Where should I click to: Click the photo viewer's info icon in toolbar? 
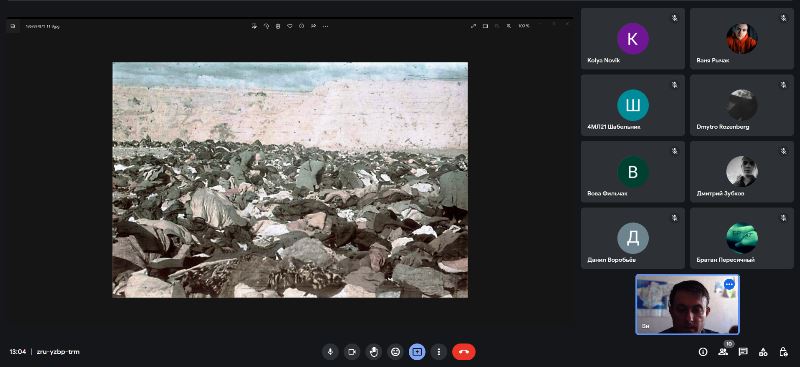[x=302, y=26]
